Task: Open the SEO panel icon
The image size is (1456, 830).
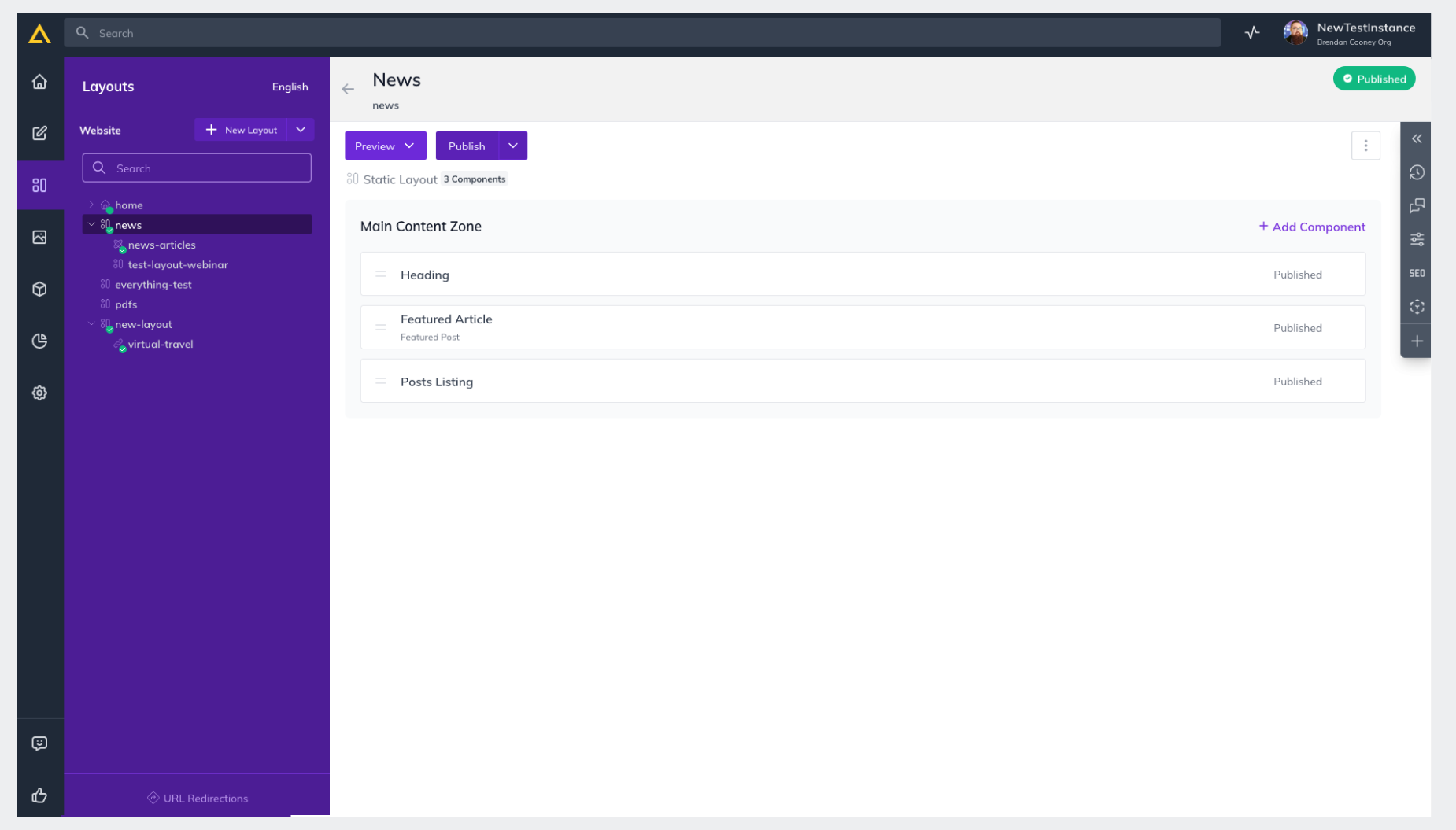Action: coord(1417,273)
